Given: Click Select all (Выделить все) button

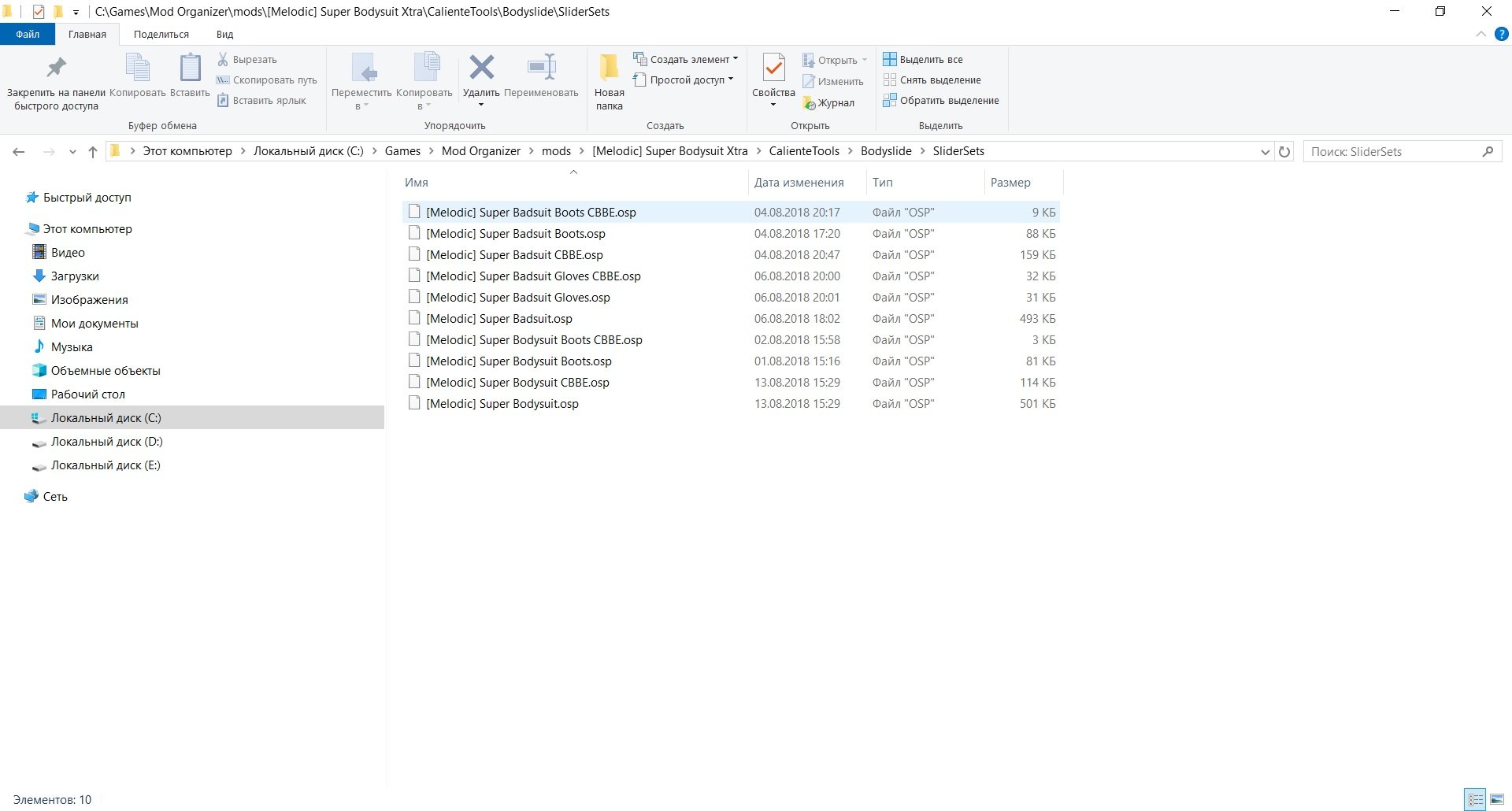Looking at the screenshot, I should coord(923,59).
